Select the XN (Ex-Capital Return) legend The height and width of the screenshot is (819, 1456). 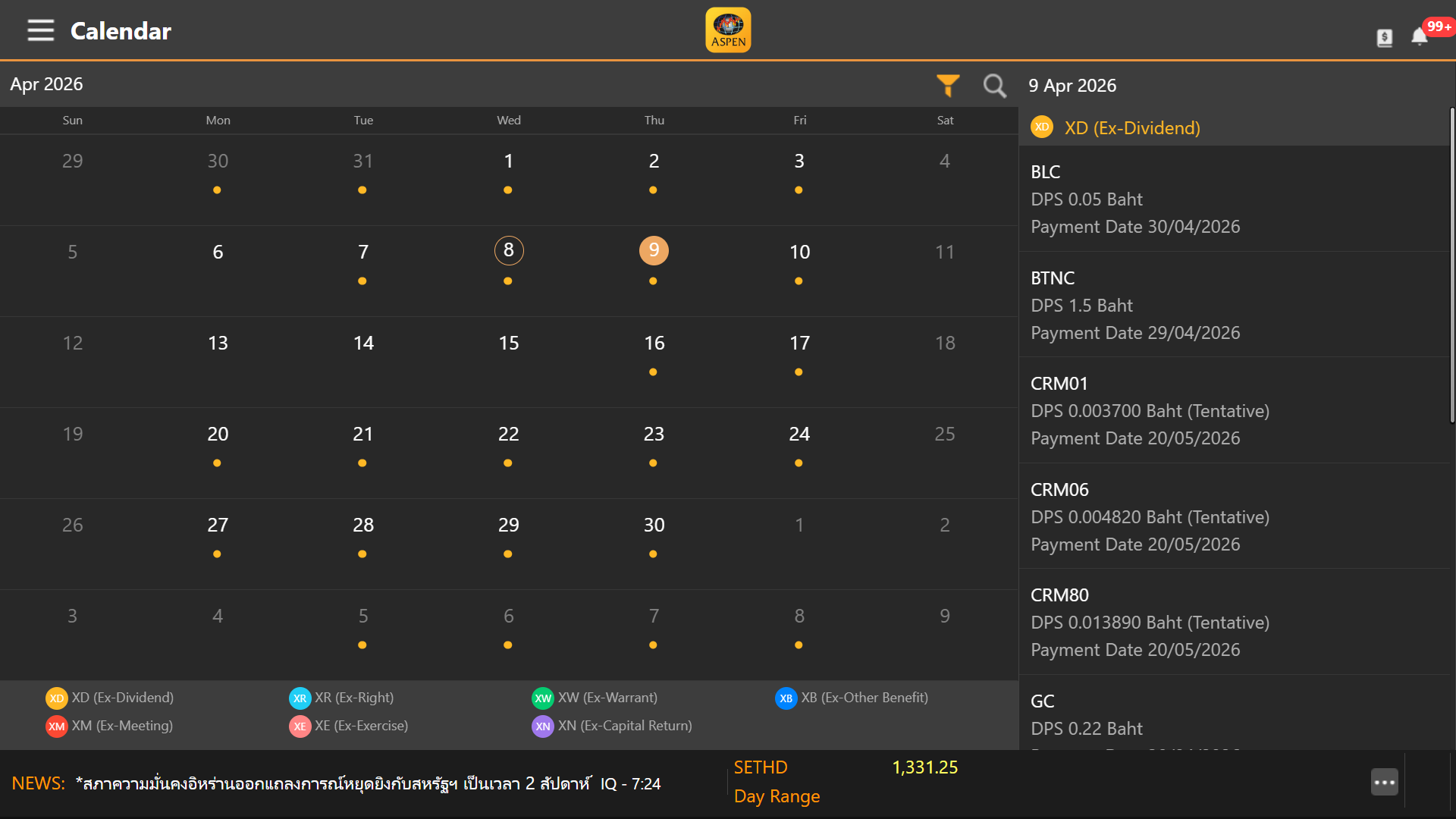point(611,726)
